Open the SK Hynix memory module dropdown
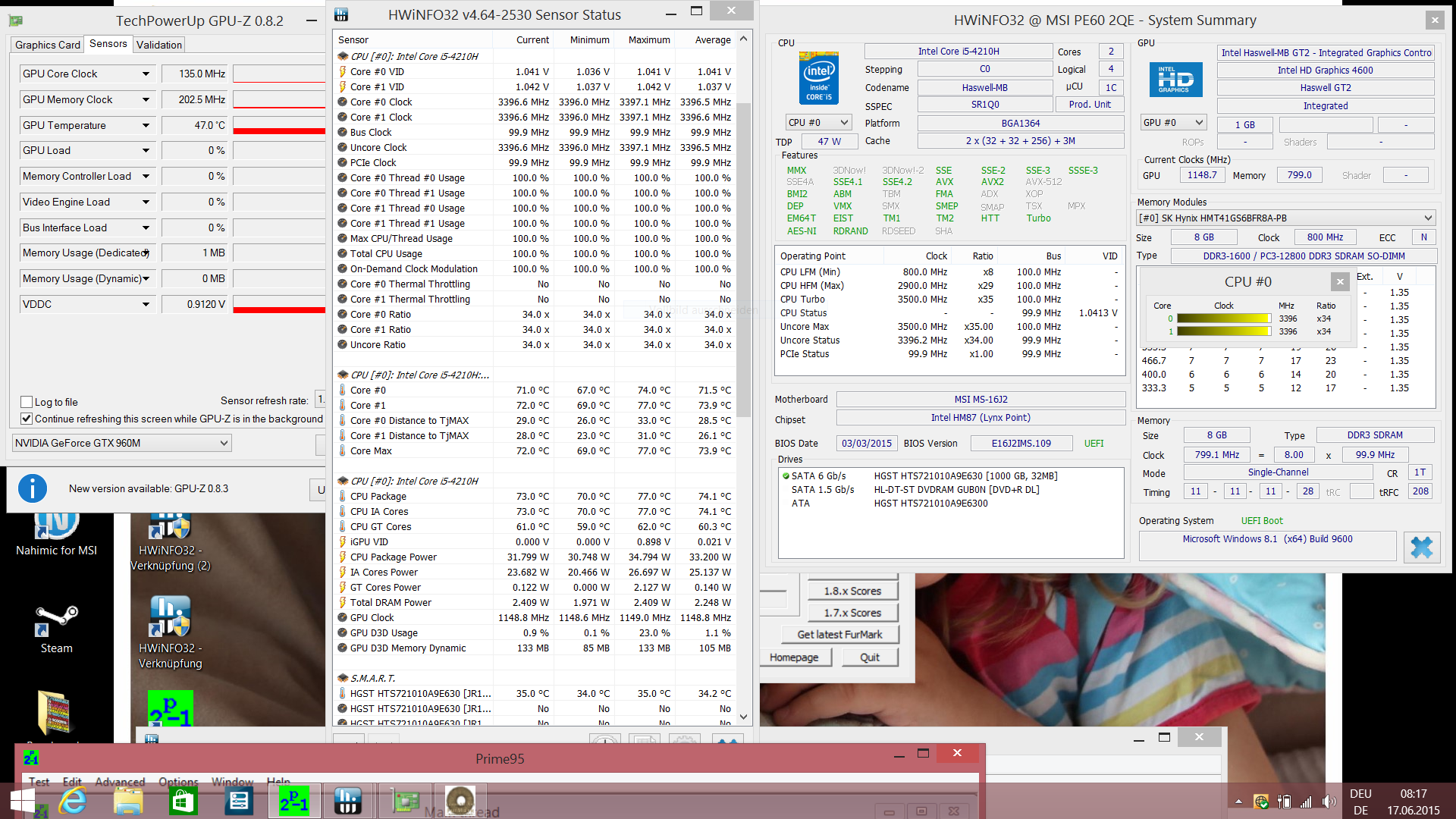 tap(1285, 218)
